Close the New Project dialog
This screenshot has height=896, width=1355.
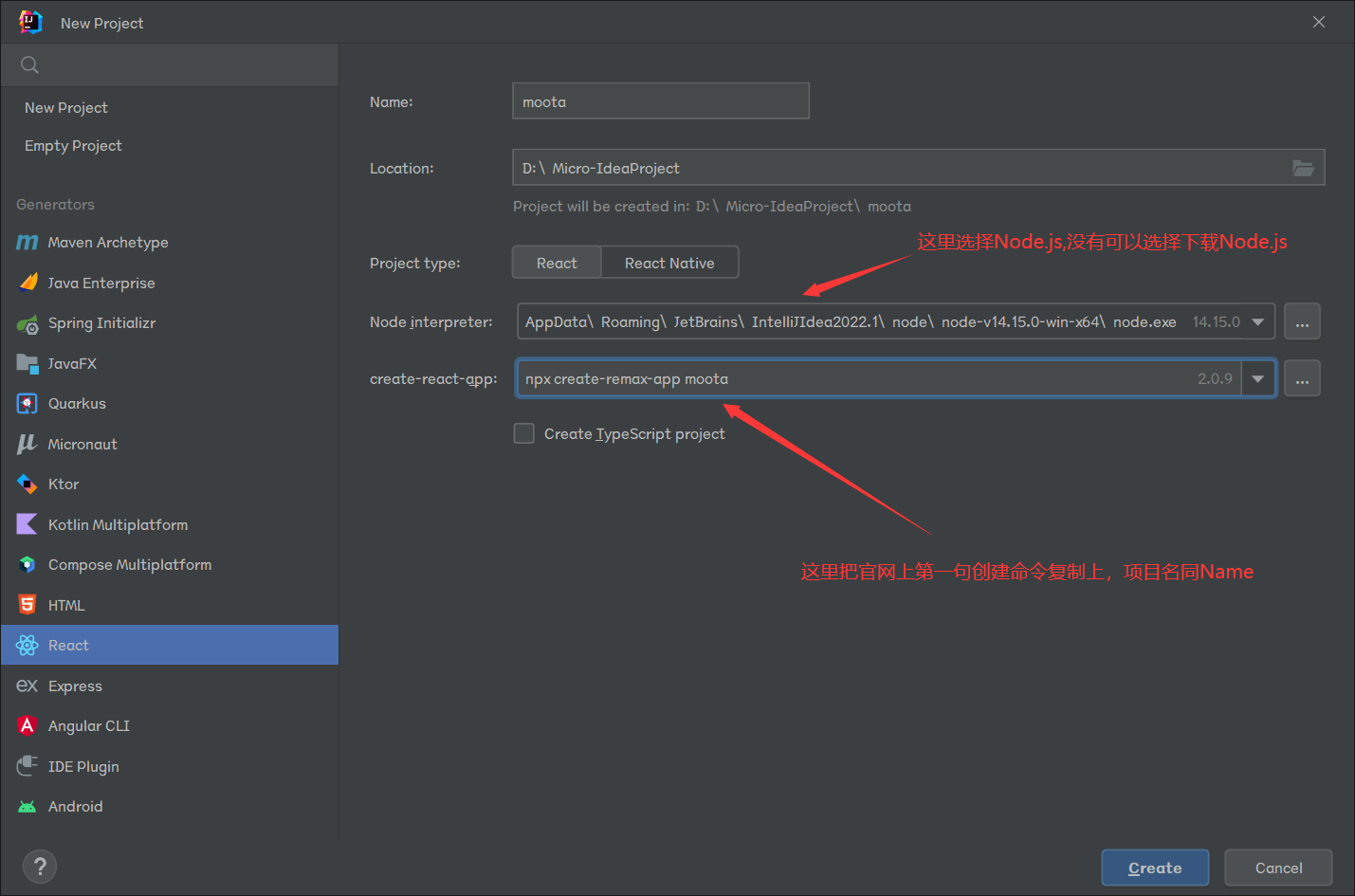click(x=1319, y=22)
